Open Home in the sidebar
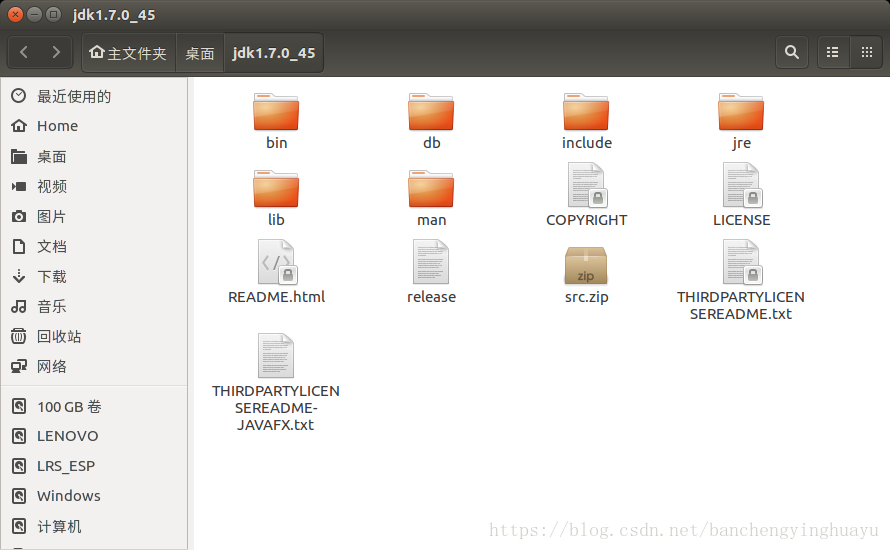Image resolution: width=890 pixels, height=550 pixels. (x=94, y=126)
